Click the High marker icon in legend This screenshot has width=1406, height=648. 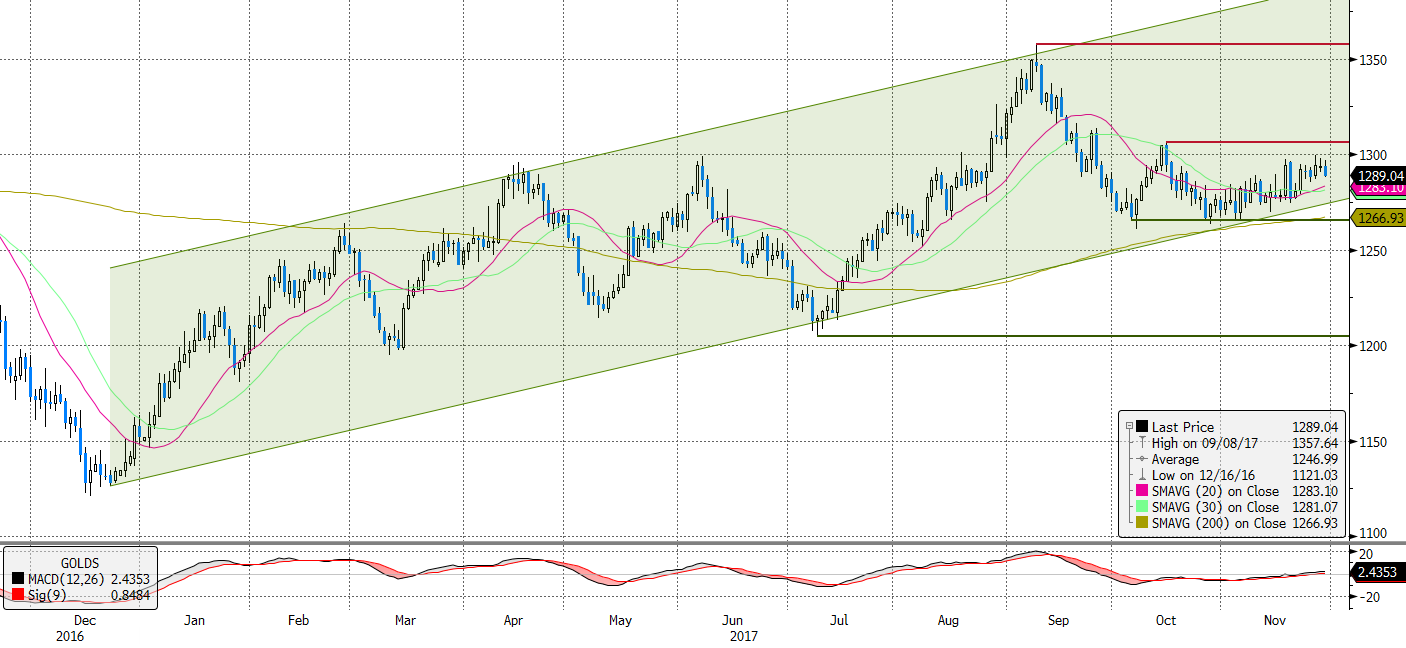(x=1142, y=443)
